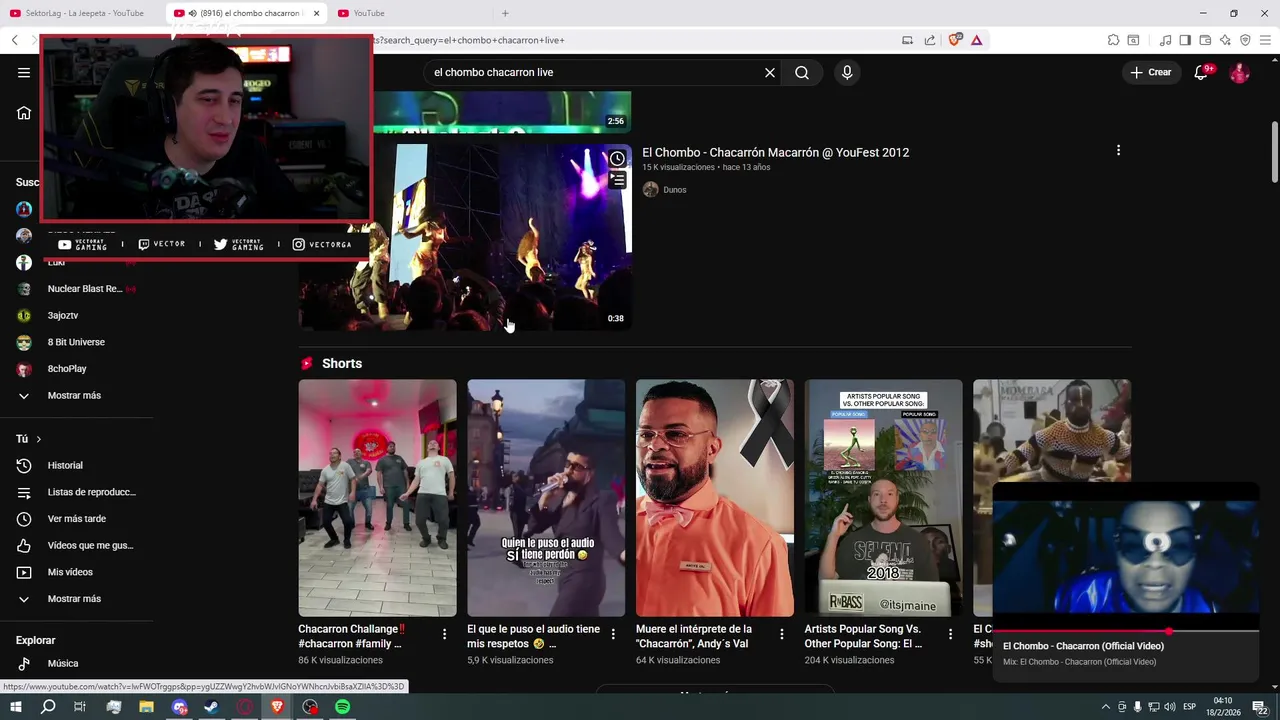The width and height of the screenshot is (1280, 720).
Task: Open Brave Leo AI sparkle icon
Action: (x=1225, y=40)
